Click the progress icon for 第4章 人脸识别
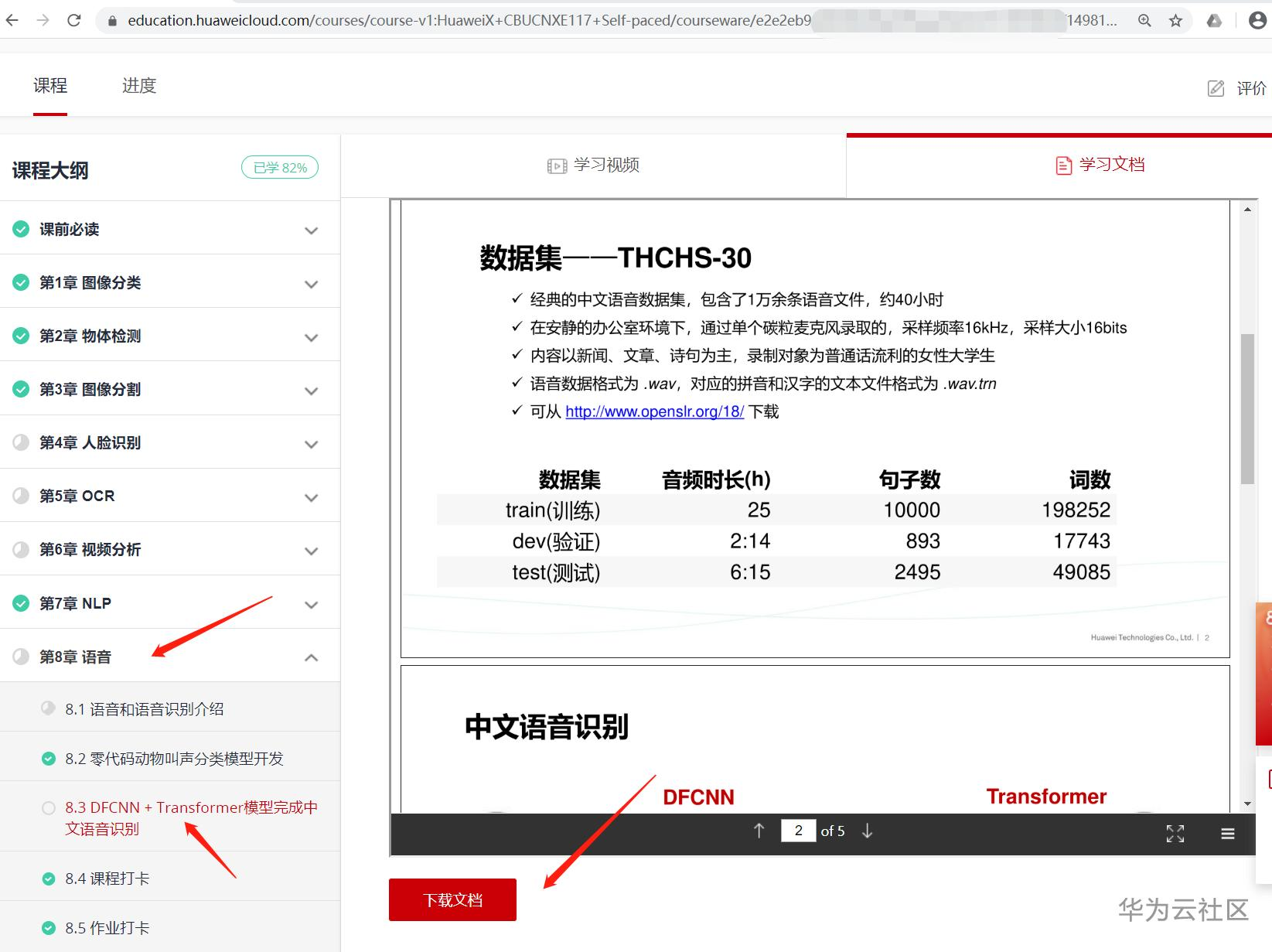The height and width of the screenshot is (952, 1272). pyautogui.click(x=21, y=442)
